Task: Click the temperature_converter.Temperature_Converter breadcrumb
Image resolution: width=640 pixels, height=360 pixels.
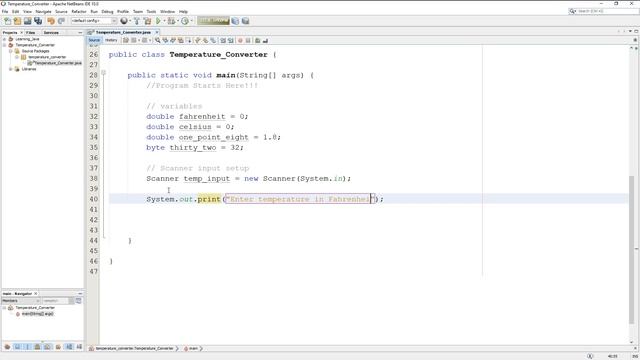Action: pyautogui.click(x=134, y=349)
